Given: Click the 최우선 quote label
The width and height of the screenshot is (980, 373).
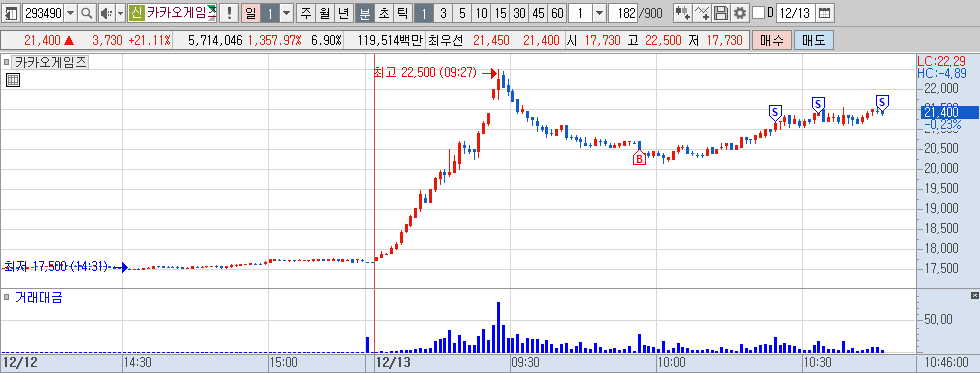Looking at the screenshot, I should [446, 41].
